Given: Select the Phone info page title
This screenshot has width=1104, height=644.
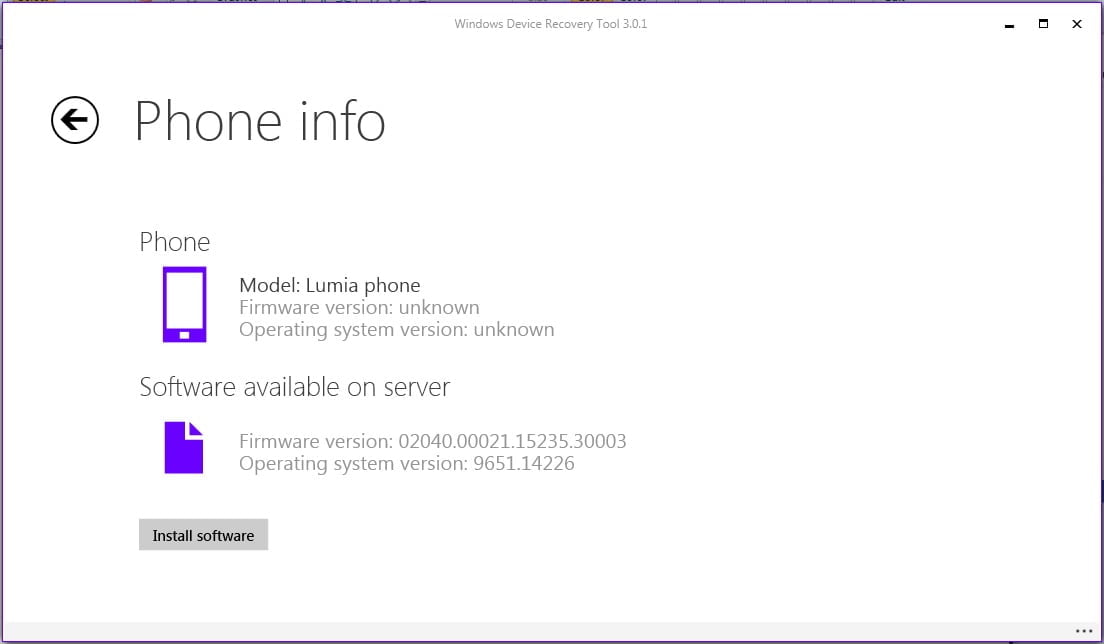Looking at the screenshot, I should pos(260,121).
